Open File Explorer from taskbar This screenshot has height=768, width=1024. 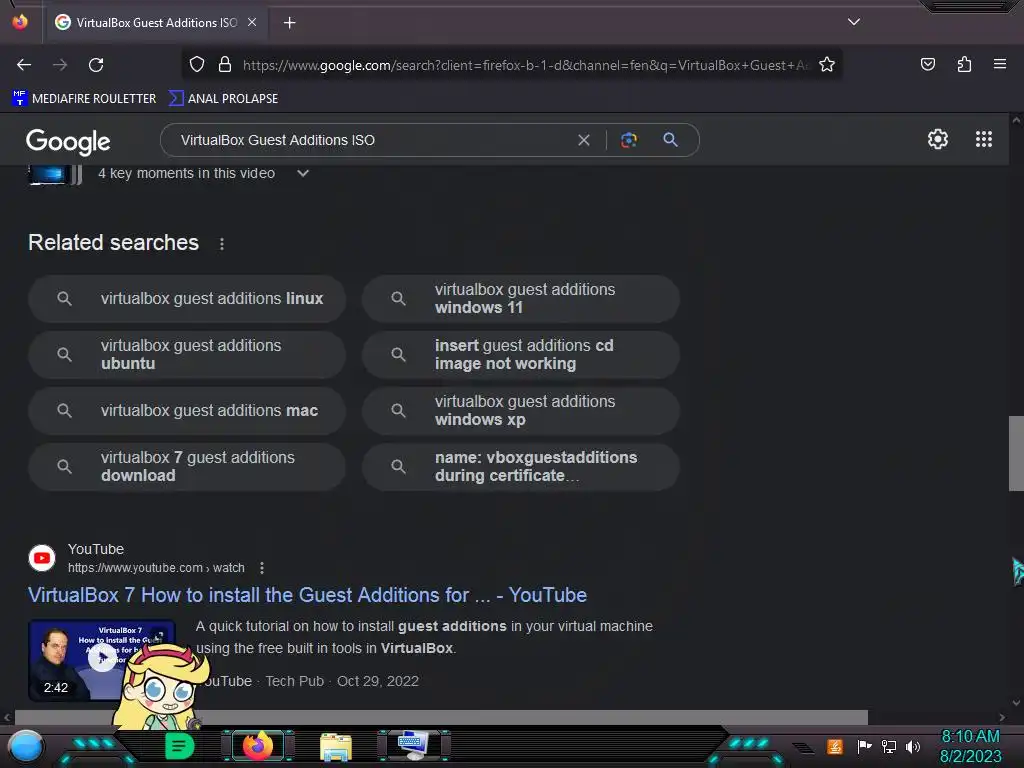pos(336,746)
